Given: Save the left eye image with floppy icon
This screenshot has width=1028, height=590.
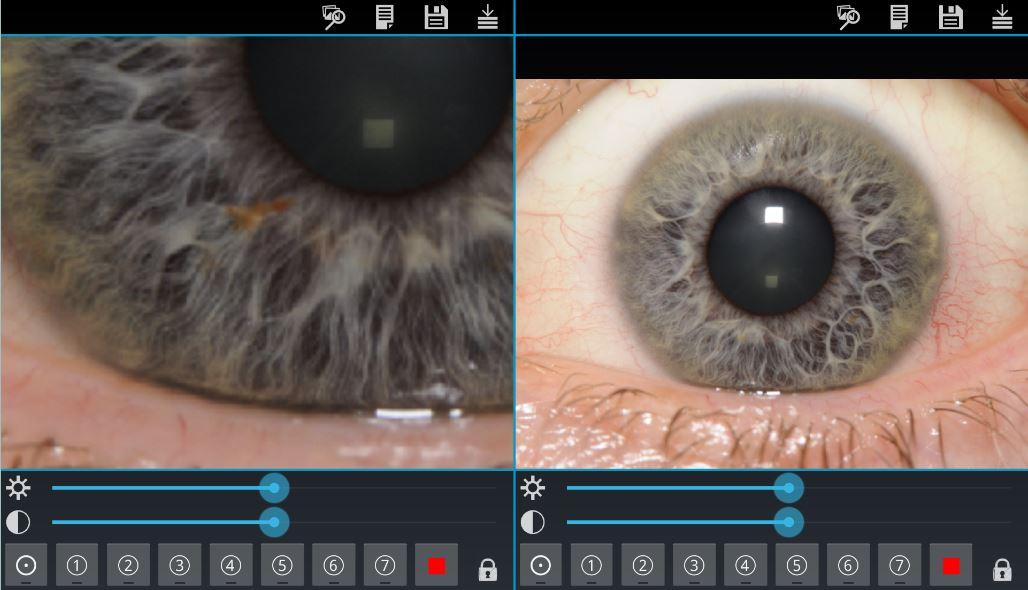Looking at the screenshot, I should 436,17.
